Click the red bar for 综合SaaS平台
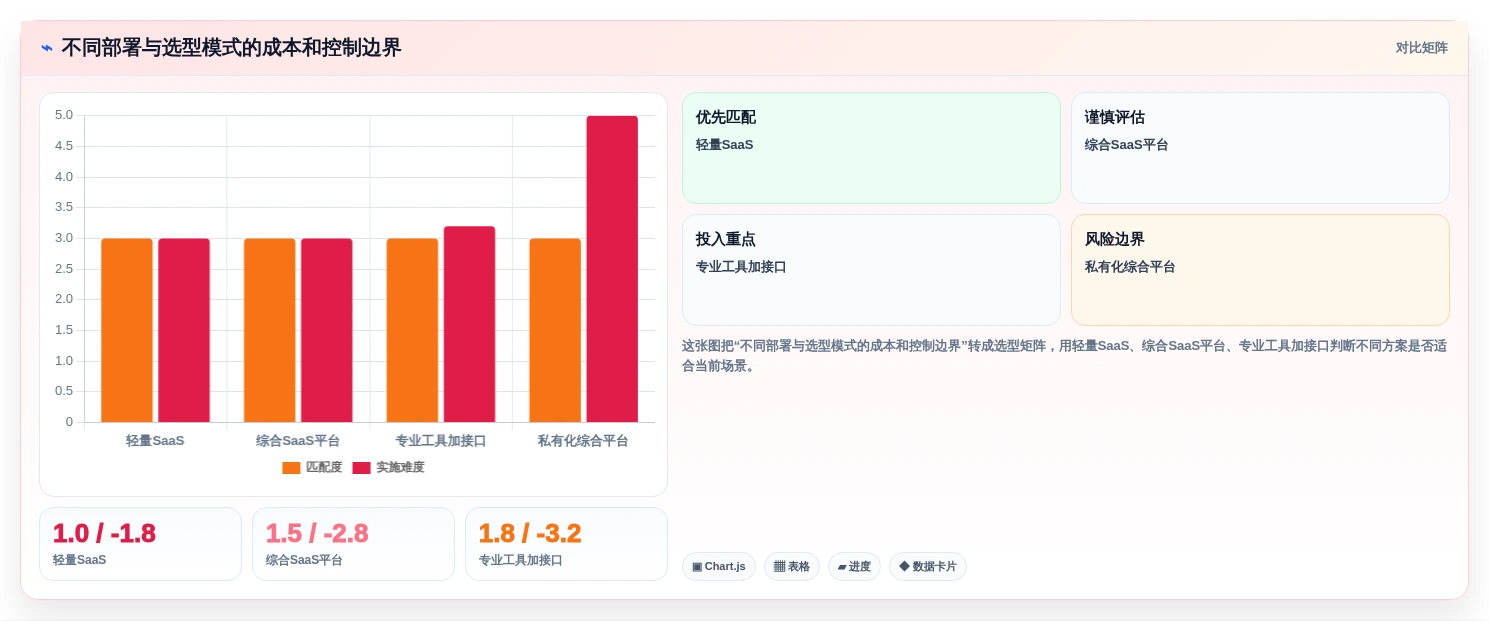Image resolution: width=1489 pixels, height=621 pixels. click(x=327, y=330)
